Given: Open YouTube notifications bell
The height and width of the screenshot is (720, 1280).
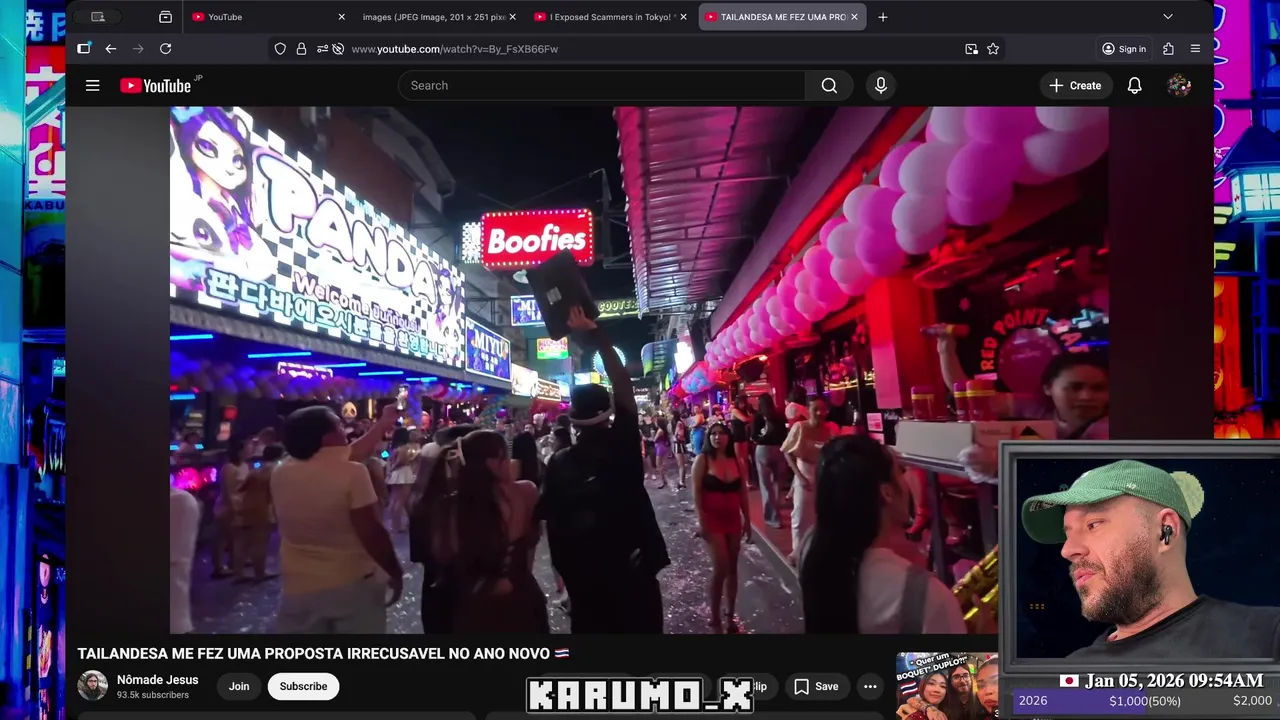Looking at the screenshot, I should 1135,86.
